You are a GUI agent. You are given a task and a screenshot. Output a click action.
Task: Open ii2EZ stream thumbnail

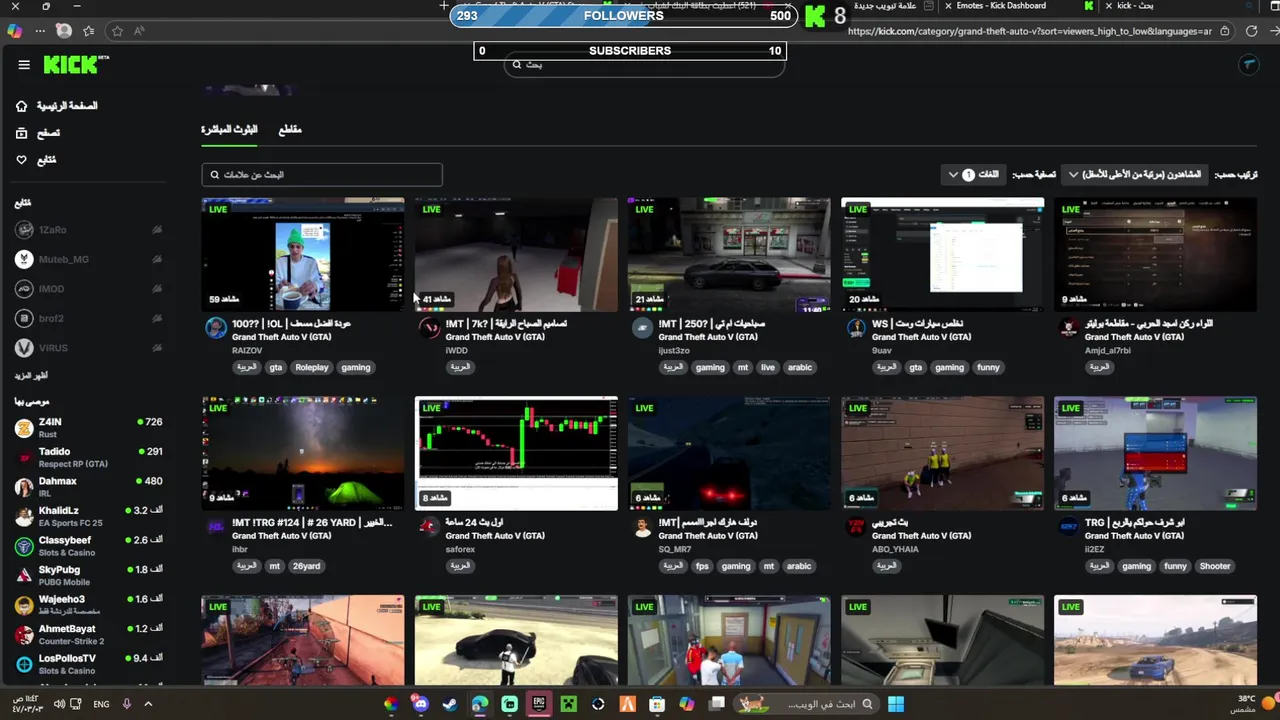click(1155, 453)
